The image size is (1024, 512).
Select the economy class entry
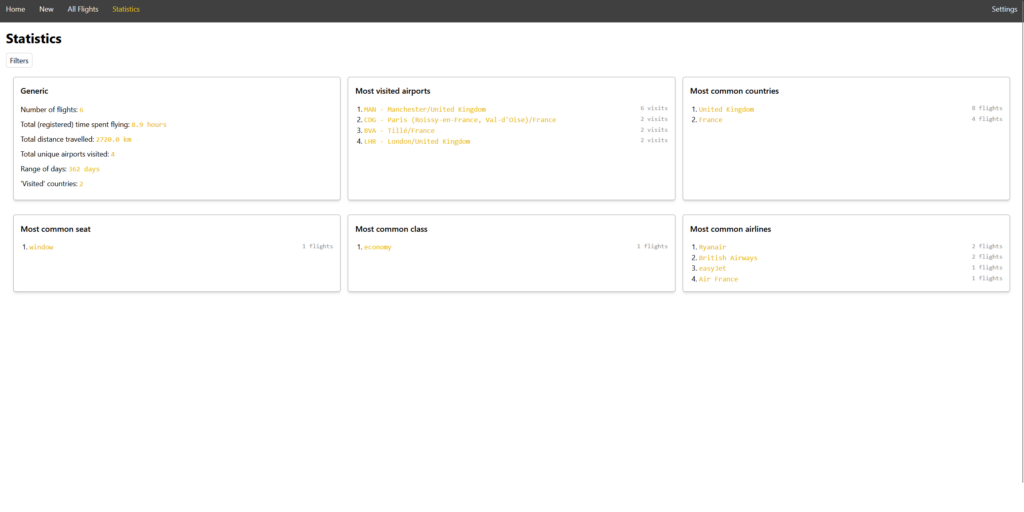tap(377, 247)
